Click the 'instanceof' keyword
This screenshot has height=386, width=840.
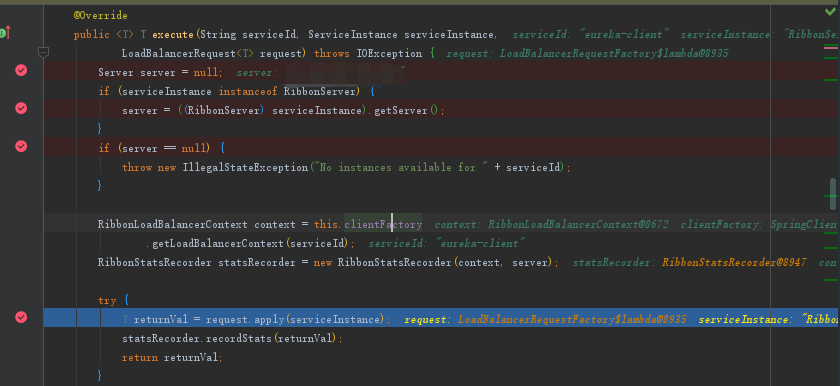click(247, 92)
